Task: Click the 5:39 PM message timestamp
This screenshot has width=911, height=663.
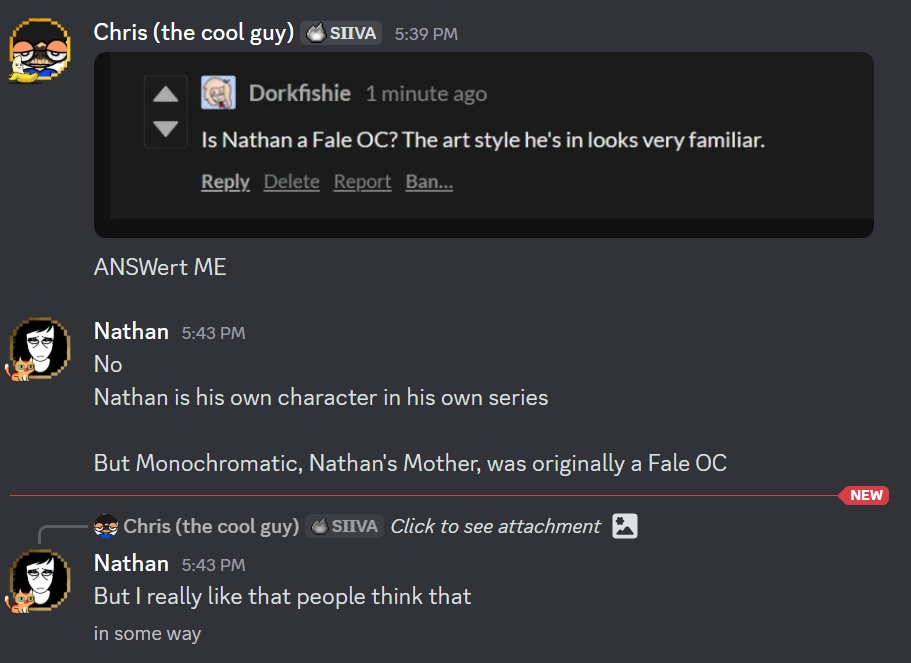Action: point(426,34)
